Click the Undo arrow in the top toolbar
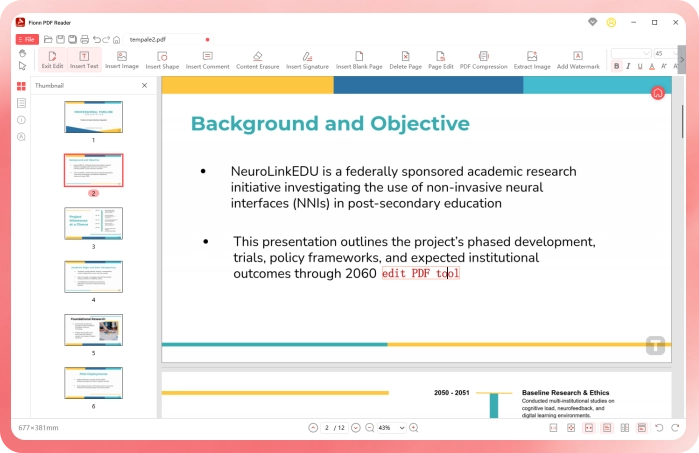Viewport: 699px width, 453px height. pyautogui.click(x=96, y=39)
